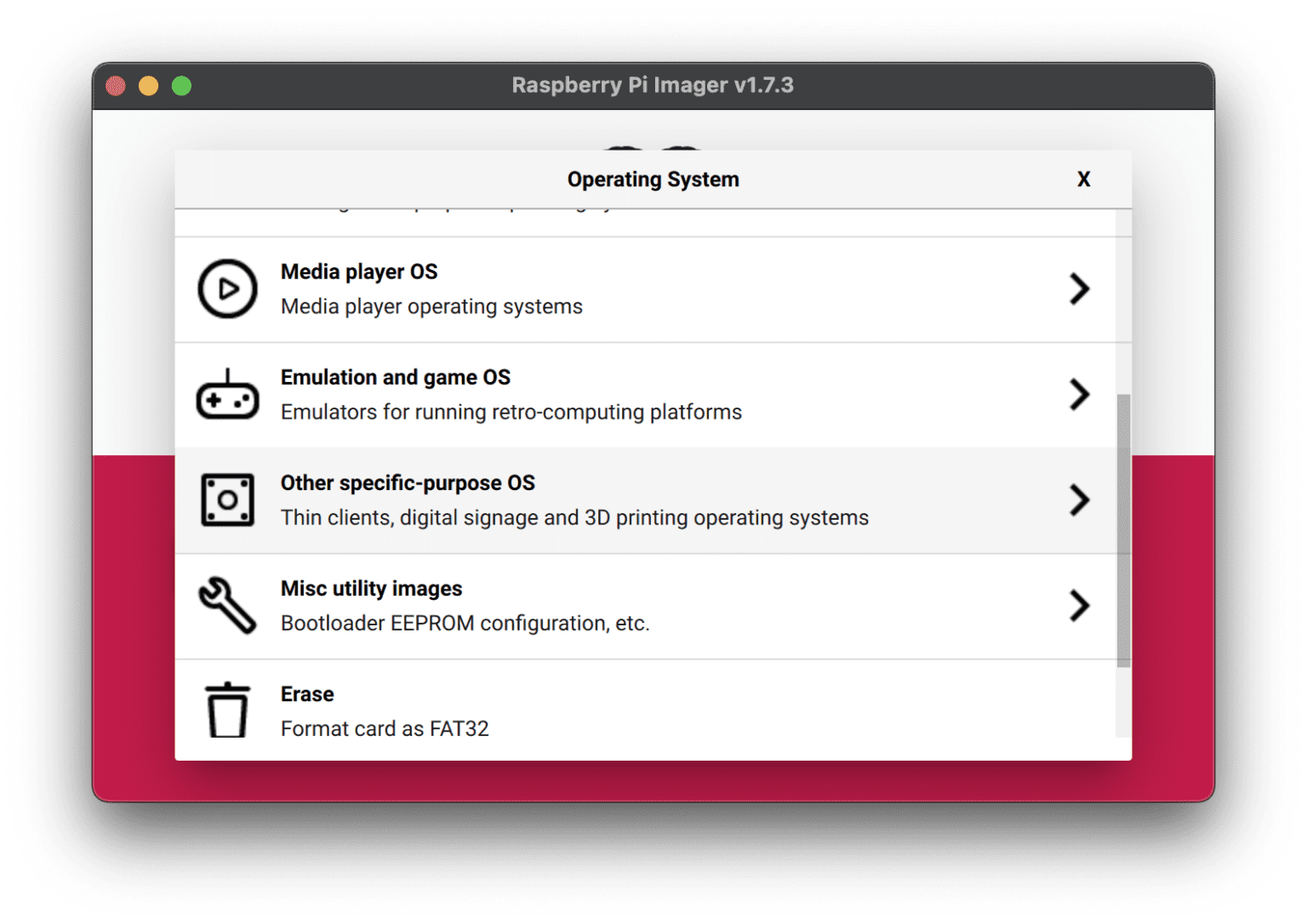Minimize the window with the yellow button
The height and width of the screenshot is (924, 1307).
point(148,86)
